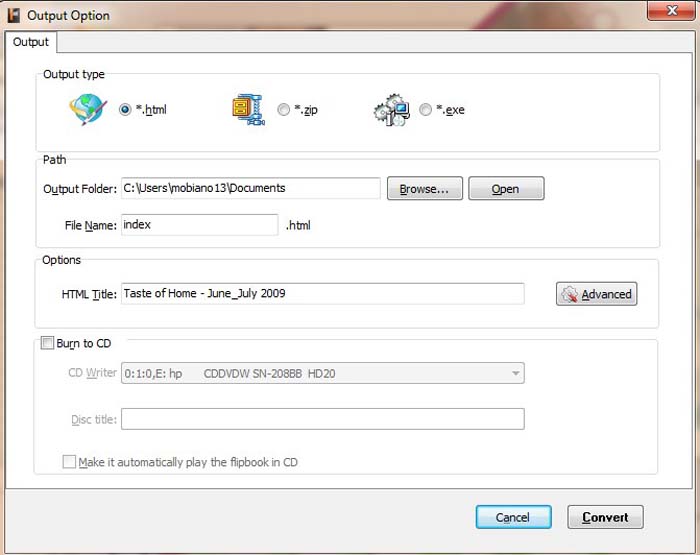Select the *.exe output type radio
Viewport: 700px width, 555px height.
(x=425, y=109)
